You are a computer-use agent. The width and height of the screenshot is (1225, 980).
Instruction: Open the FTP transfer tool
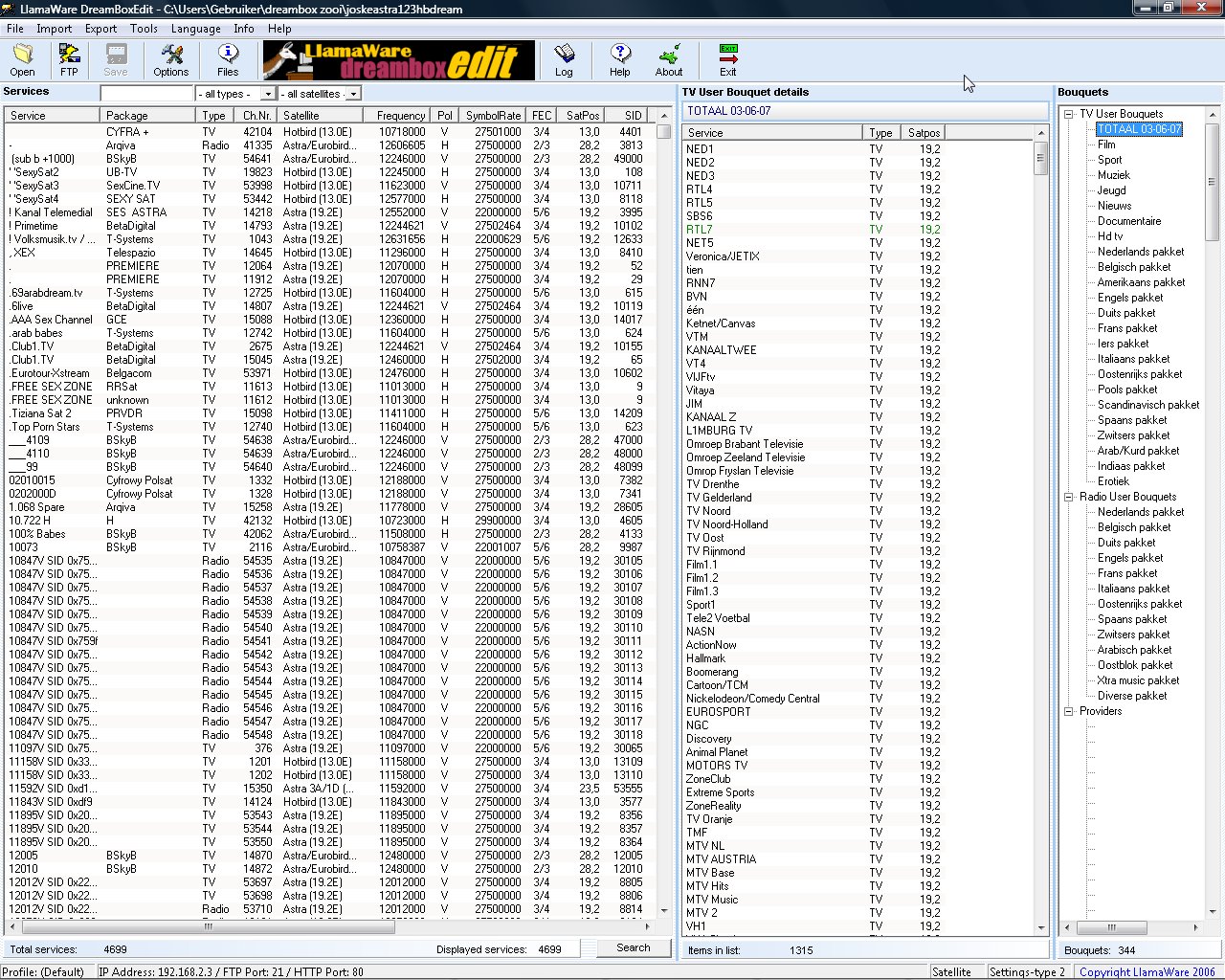click(69, 59)
